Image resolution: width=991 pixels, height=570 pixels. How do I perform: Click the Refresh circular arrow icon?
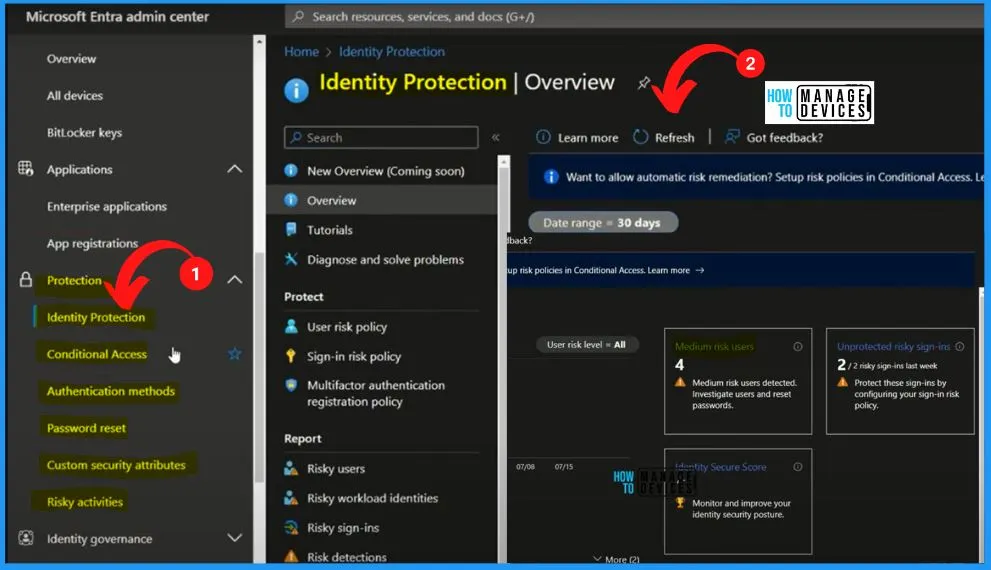(640, 137)
